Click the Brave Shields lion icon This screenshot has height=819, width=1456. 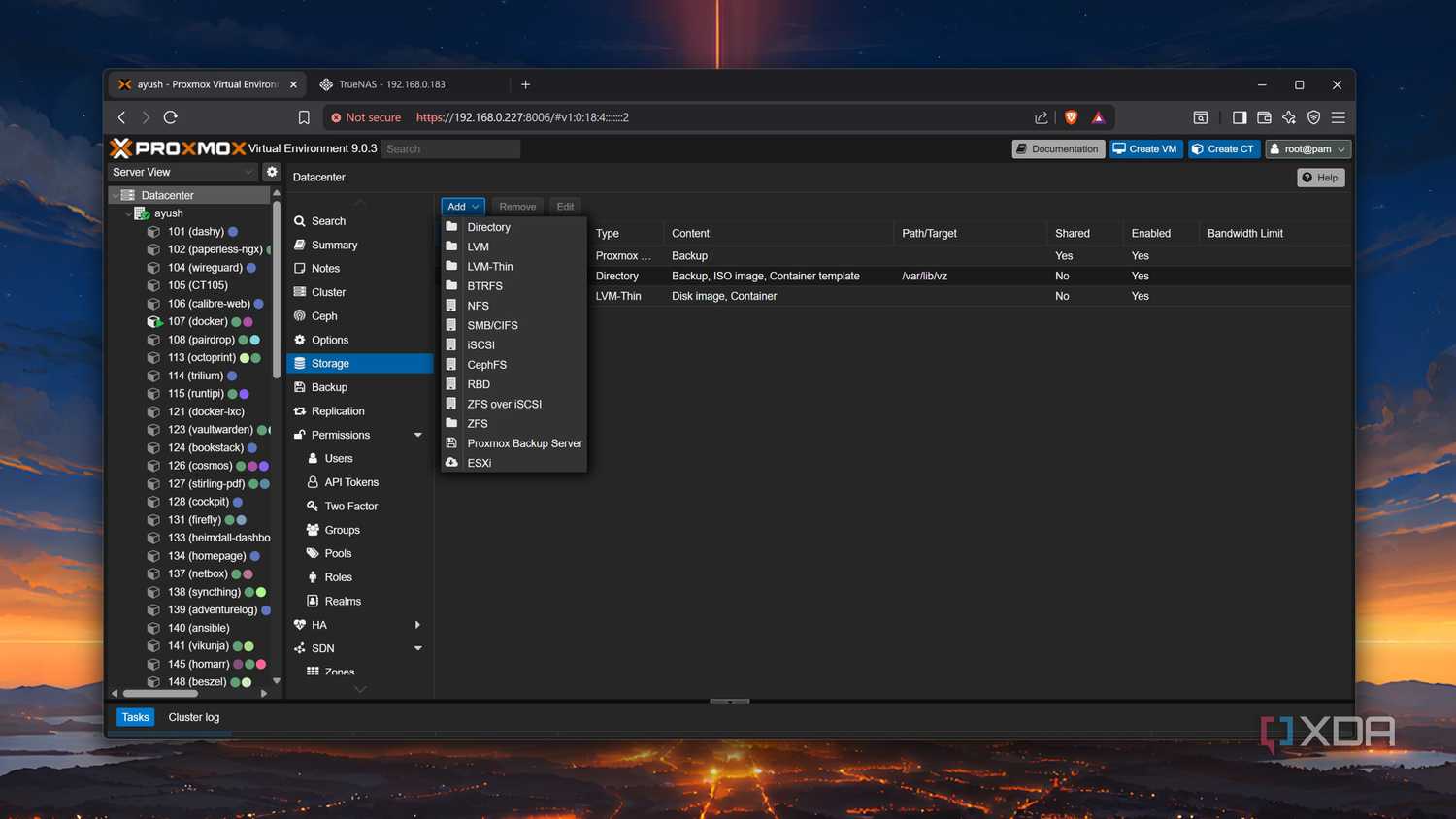point(1072,117)
